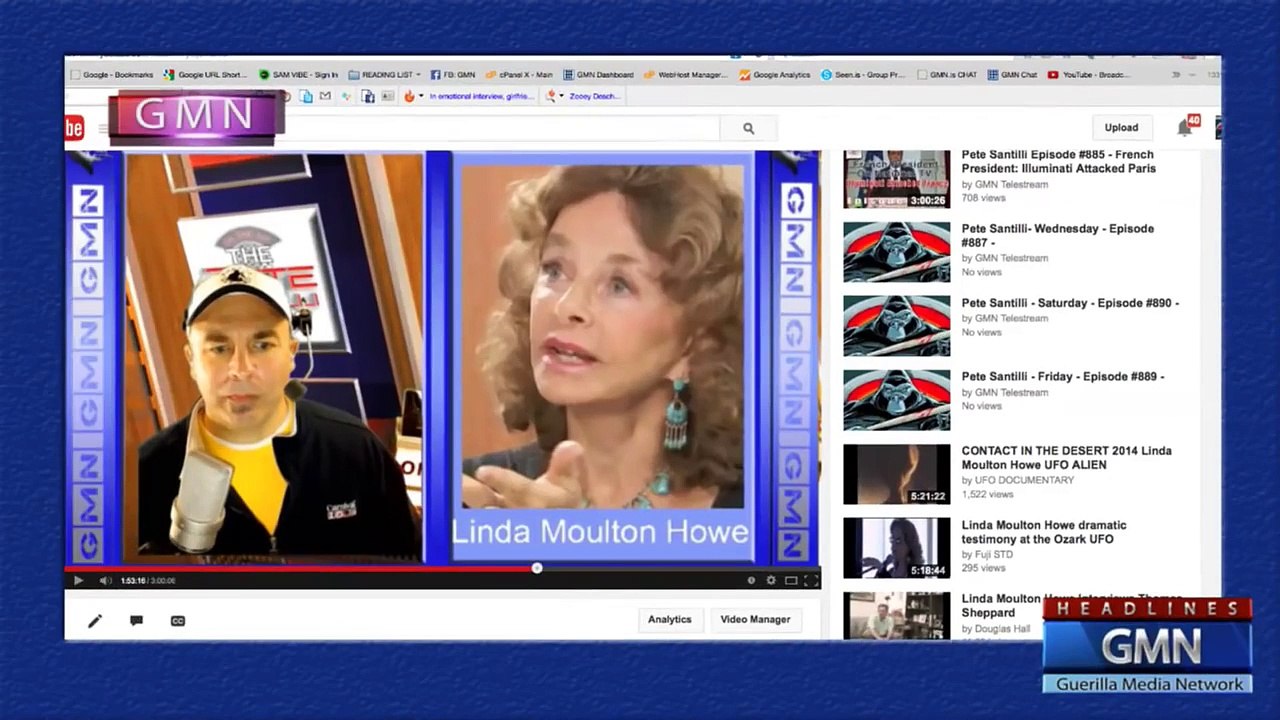Open the Fuji STD channel name
The image size is (1280, 720).
coord(994,554)
